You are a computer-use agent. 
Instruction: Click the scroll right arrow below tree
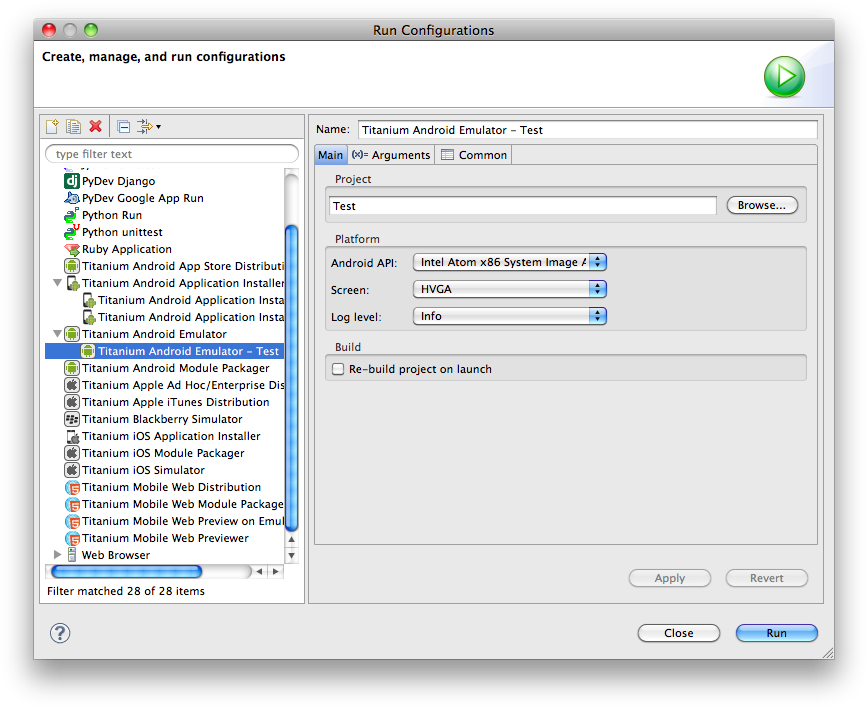(x=275, y=572)
